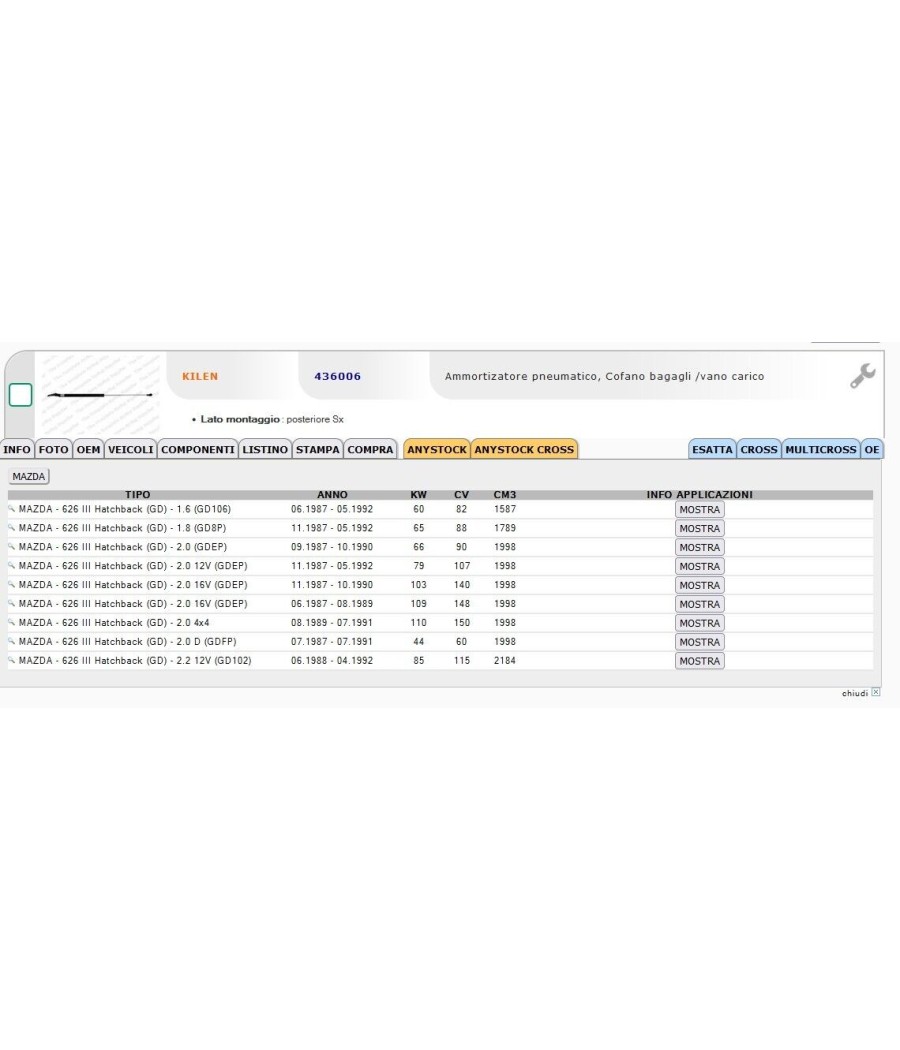Click the CV column header

click(x=461, y=494)
